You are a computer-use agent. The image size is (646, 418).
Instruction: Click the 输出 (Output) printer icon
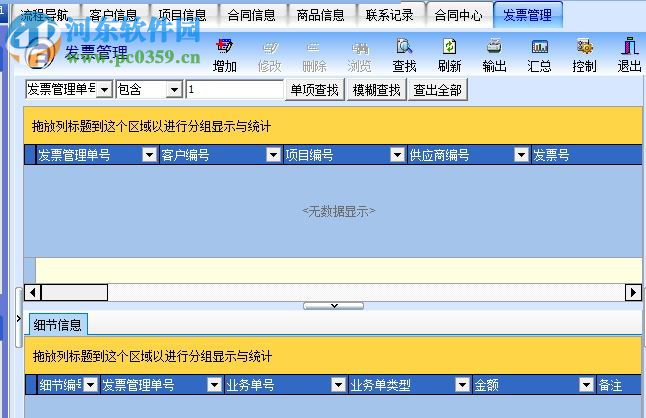494,56
